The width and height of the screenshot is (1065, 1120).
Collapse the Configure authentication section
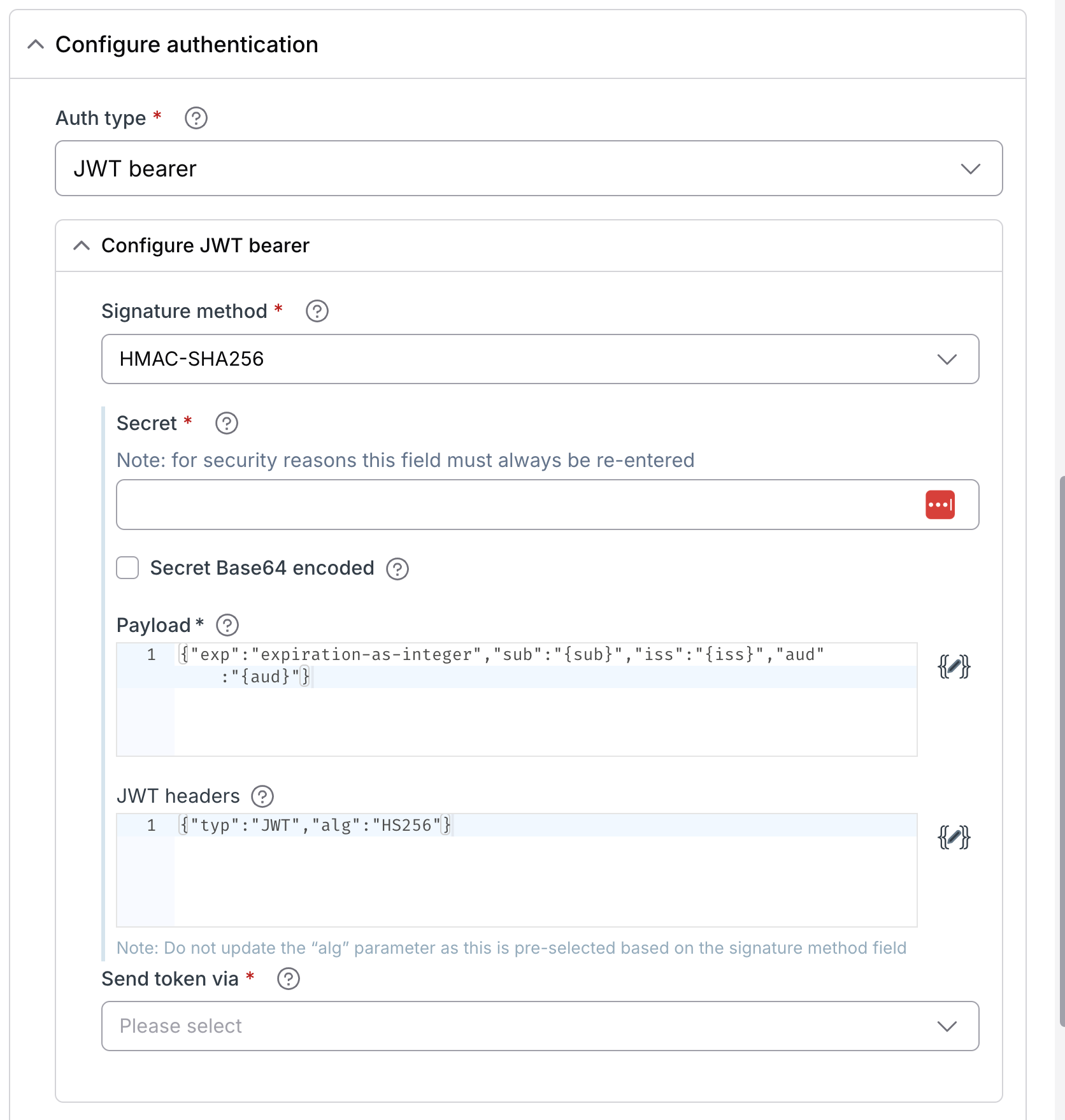[36, 44]
